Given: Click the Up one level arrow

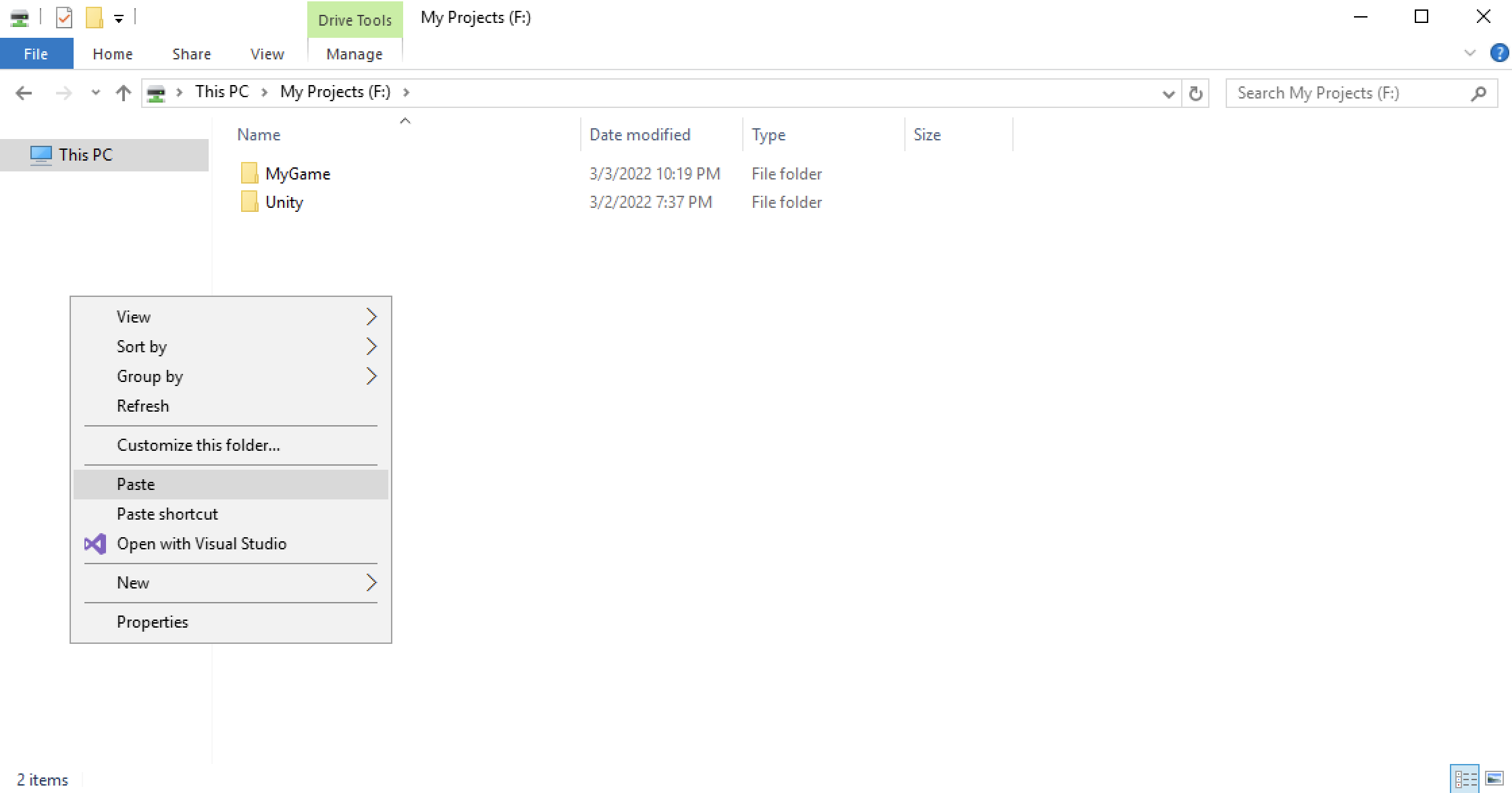Looking at the screenshot, I should click(x=123, y=93).
